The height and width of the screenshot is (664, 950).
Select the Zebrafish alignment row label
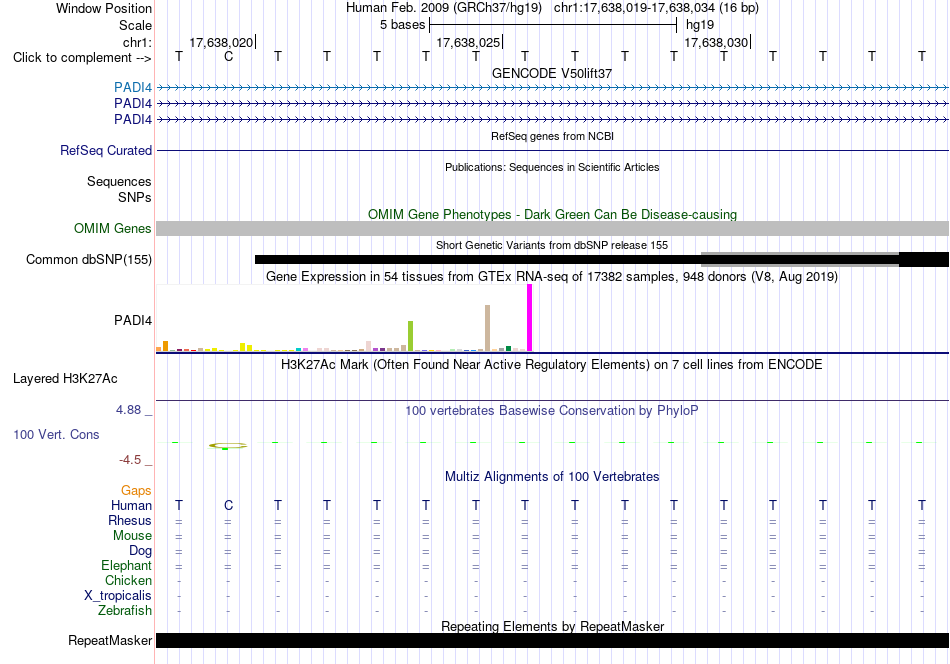pos(125,610)
